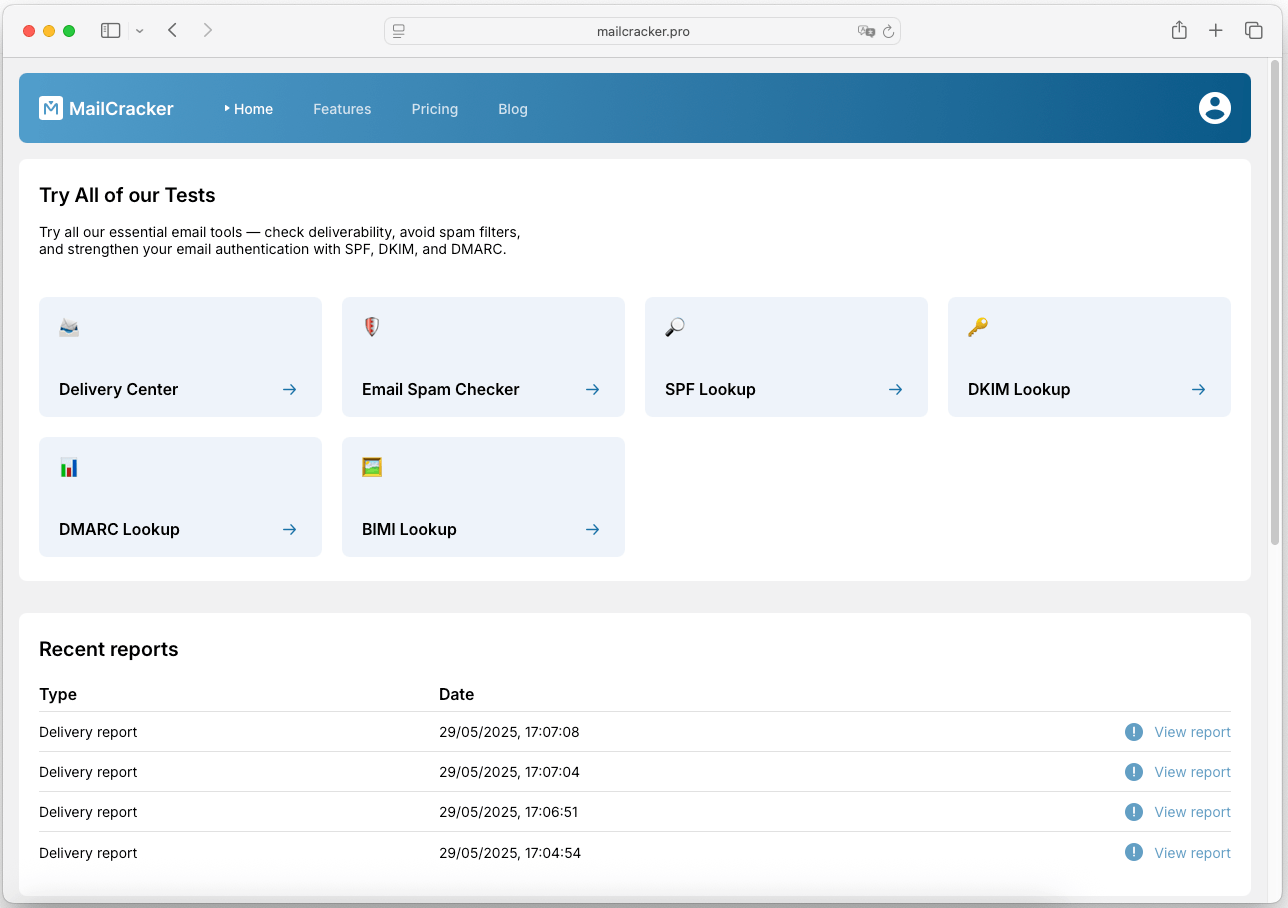
Task: Reload the page with the refresh icon
Action: pyautogui.click(x=888, y=31)
